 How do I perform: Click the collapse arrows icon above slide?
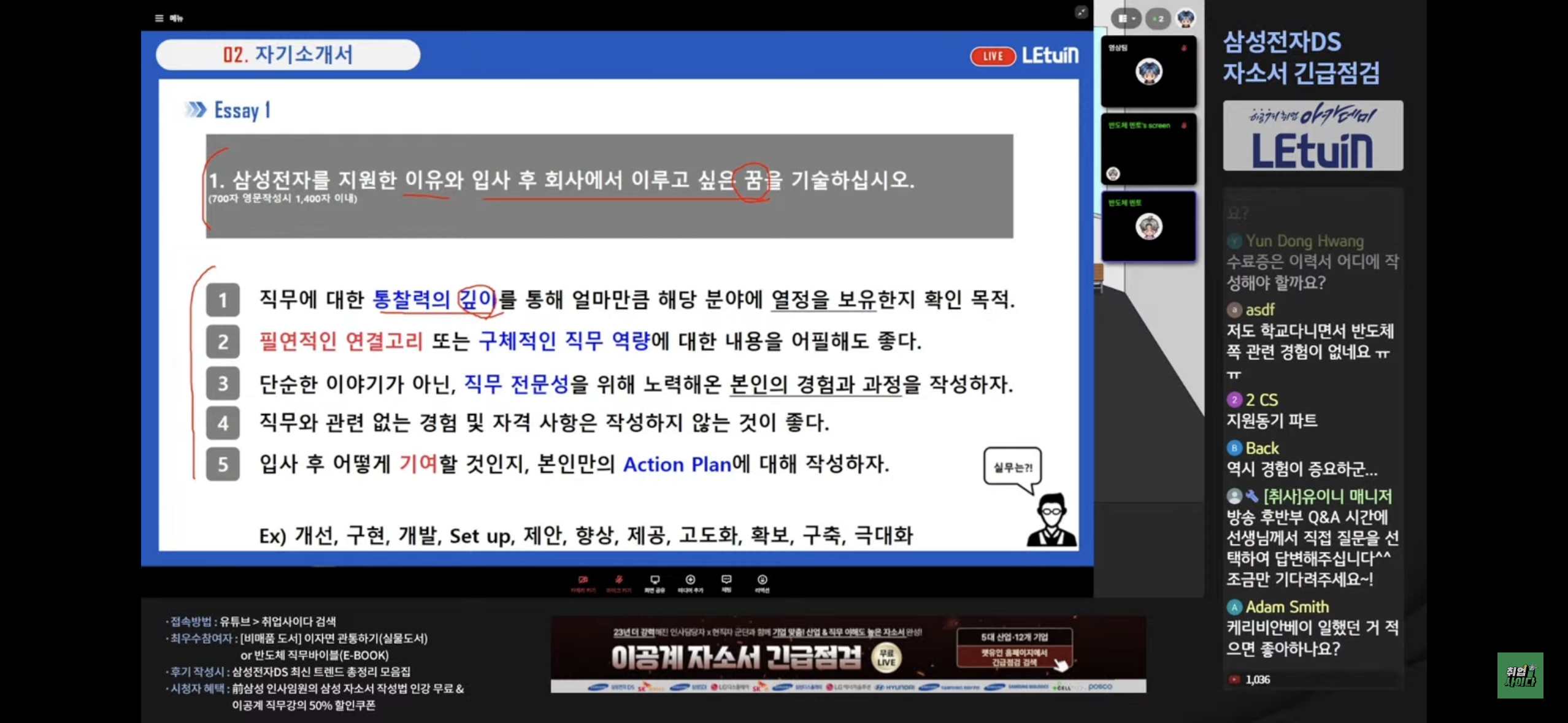click(x=1081, y=12)
